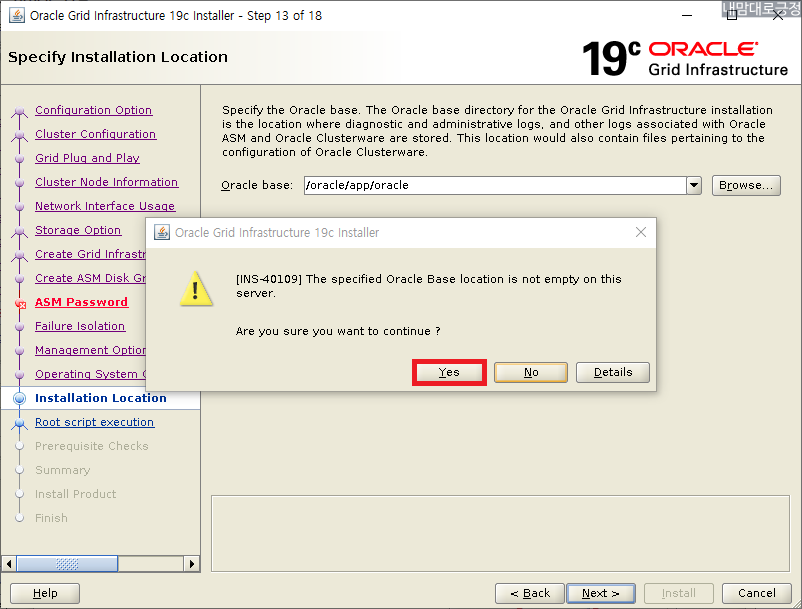Click the Root script execution step marker
802x609 pixels.
(x=19, y=423)
